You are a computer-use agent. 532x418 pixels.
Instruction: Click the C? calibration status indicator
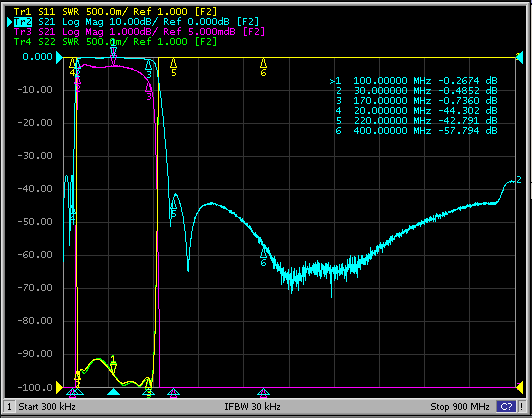pos(506,406)
